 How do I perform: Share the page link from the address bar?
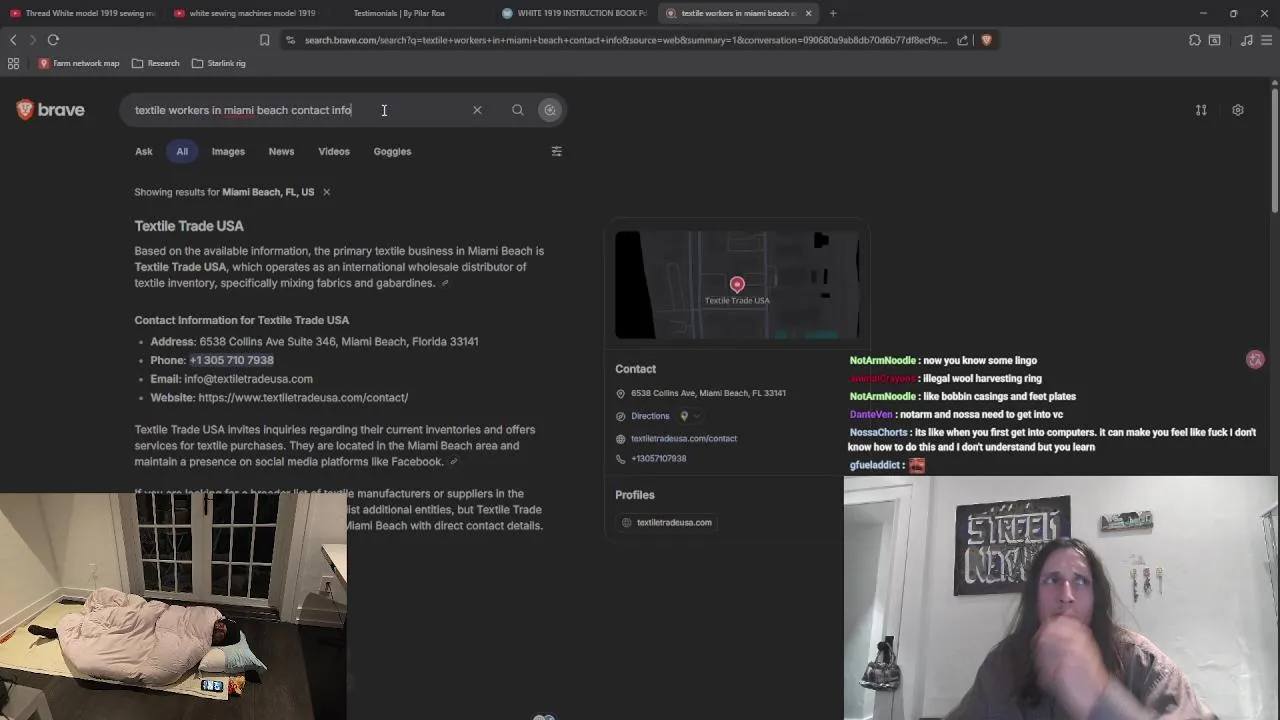(x=962, y=40)
